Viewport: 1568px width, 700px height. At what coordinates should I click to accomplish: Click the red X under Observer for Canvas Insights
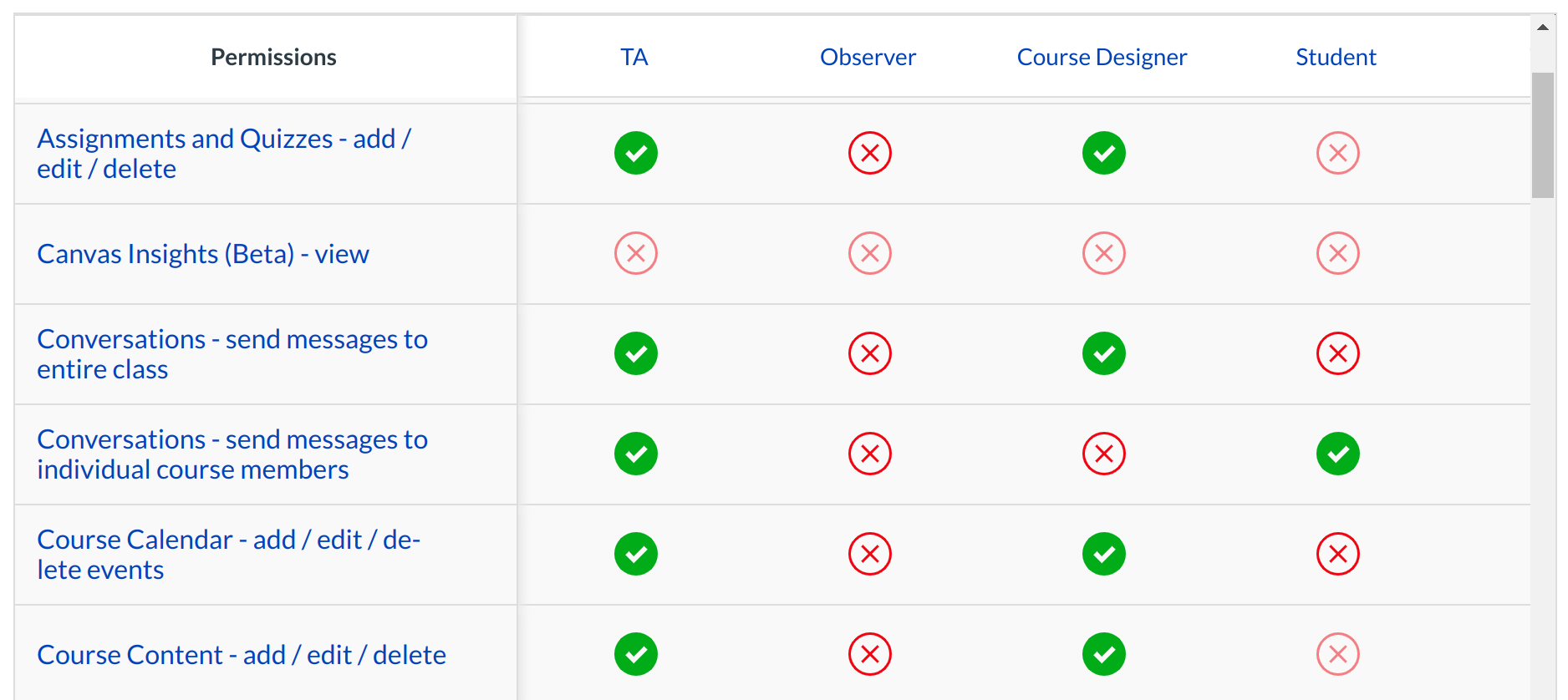click(869, 252)
